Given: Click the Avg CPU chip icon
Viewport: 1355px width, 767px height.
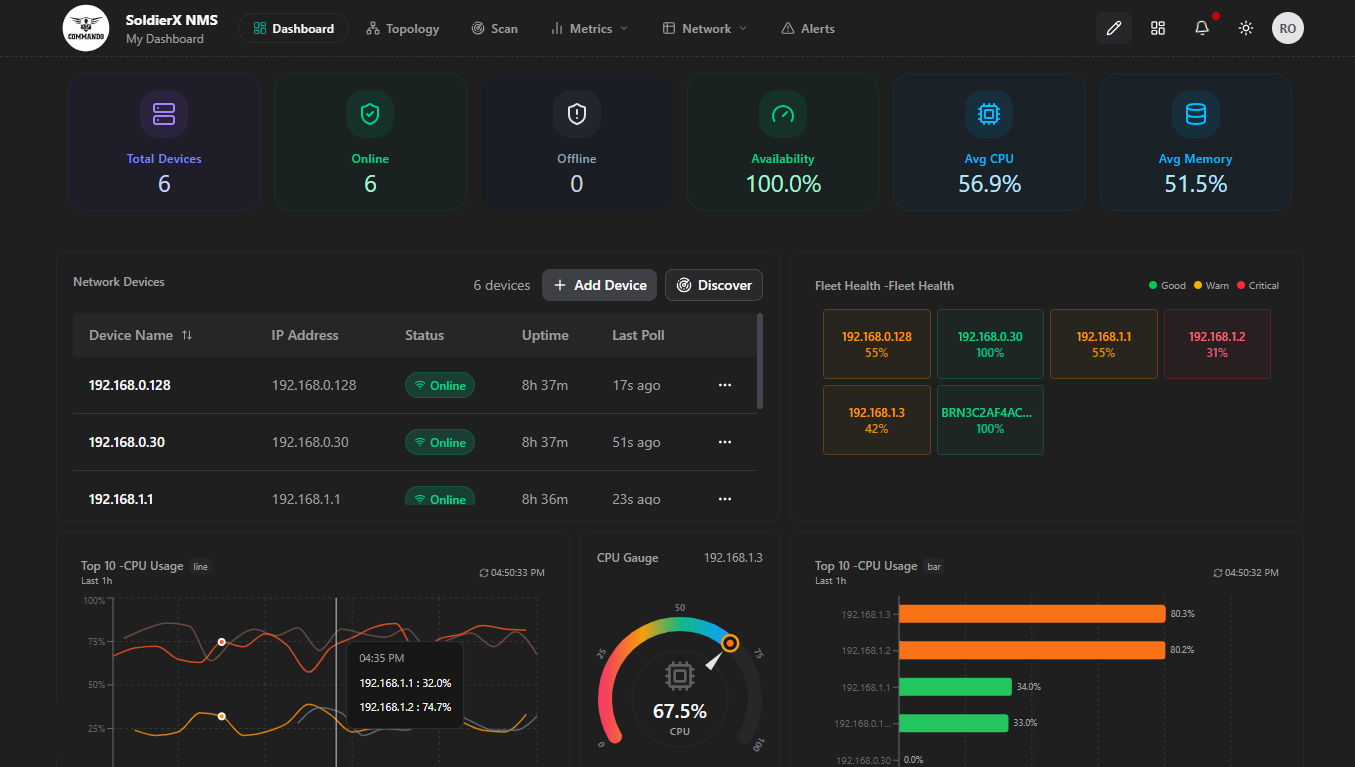Looking at the screenshot, I should [989, 114].
